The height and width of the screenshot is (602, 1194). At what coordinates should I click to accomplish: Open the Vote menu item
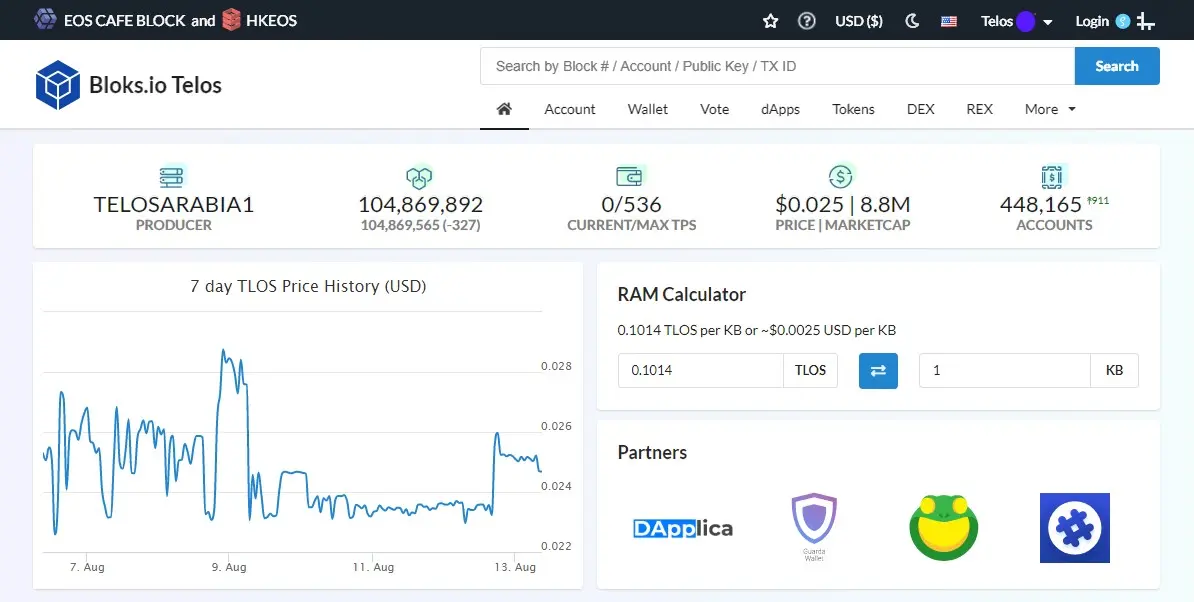pos(714,109)
